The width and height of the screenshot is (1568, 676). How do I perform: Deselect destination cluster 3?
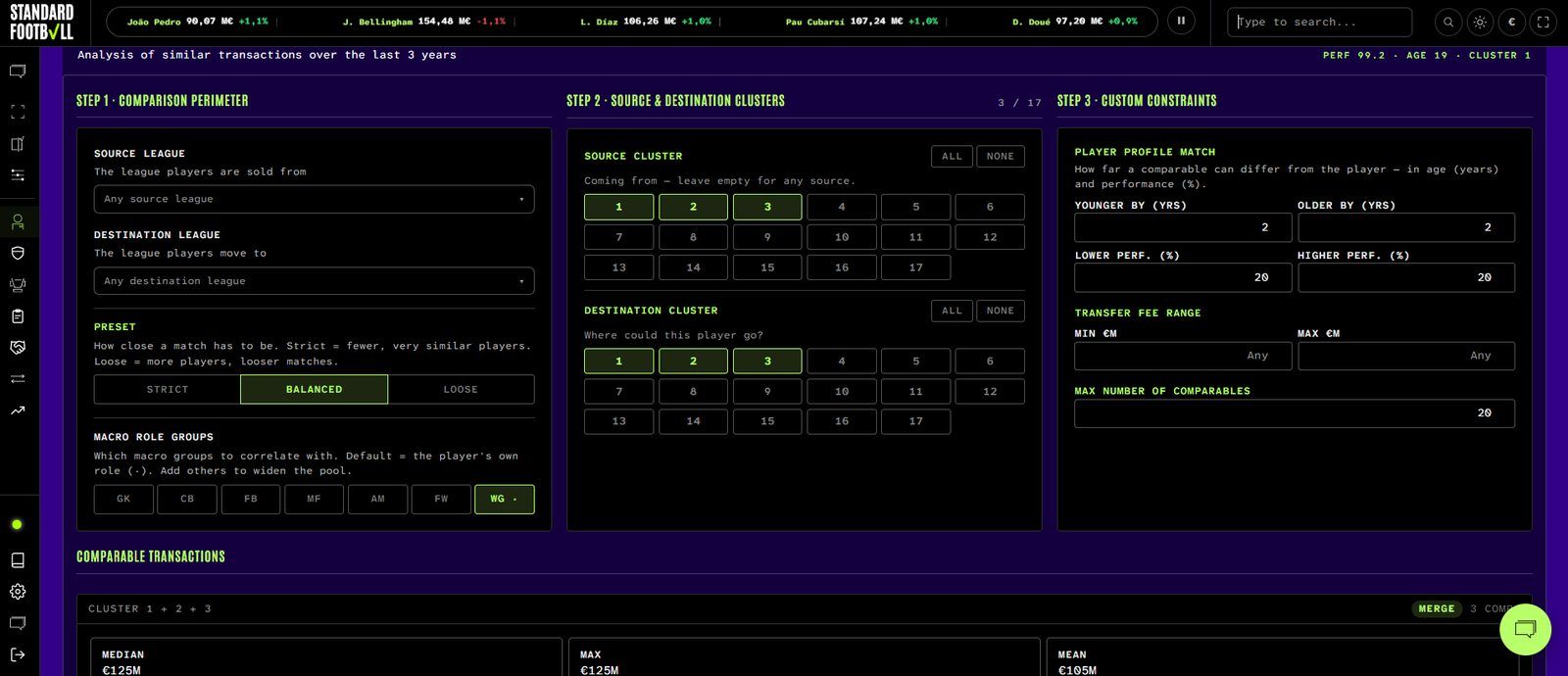(x=767, y=362)
